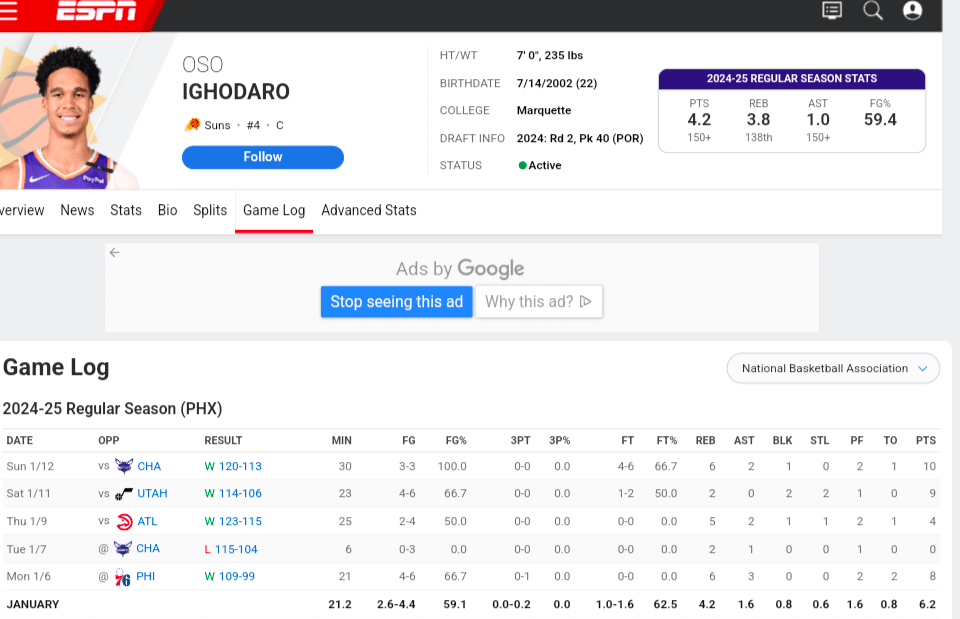Click the 76ers logo in Mon 1/6 row
This screenshot has width=960, height=619.
[123, 577]
